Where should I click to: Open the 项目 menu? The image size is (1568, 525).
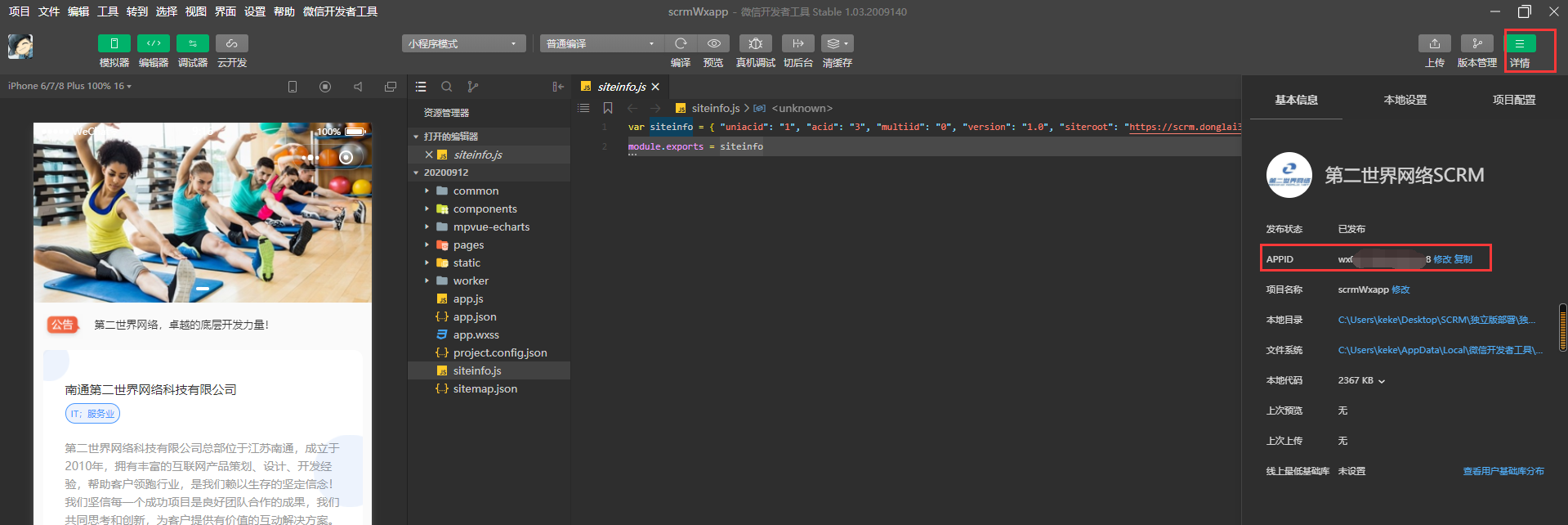19,11
